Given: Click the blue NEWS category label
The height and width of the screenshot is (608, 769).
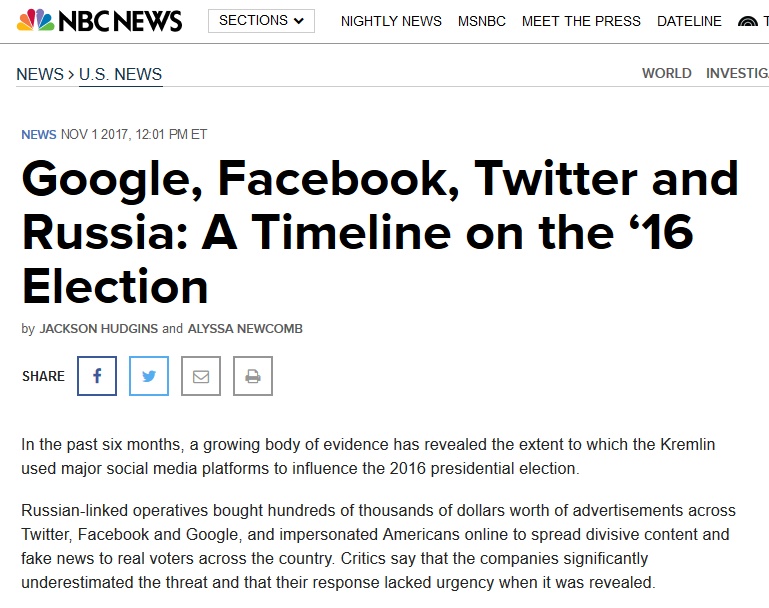Looking at the screenshot, I should click(39, 134).
